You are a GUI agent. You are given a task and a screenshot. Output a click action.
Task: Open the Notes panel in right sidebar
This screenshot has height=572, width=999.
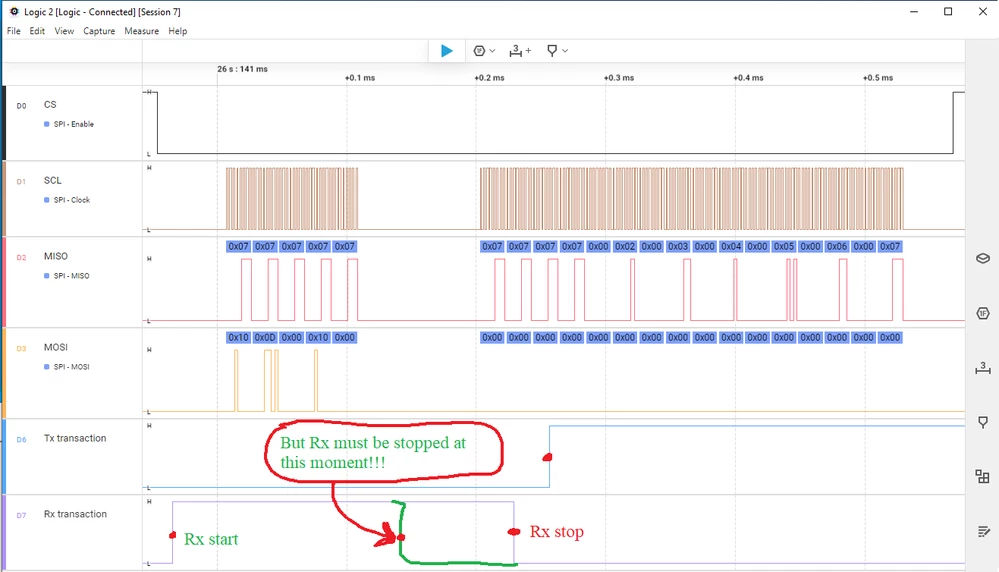point(982,531)
